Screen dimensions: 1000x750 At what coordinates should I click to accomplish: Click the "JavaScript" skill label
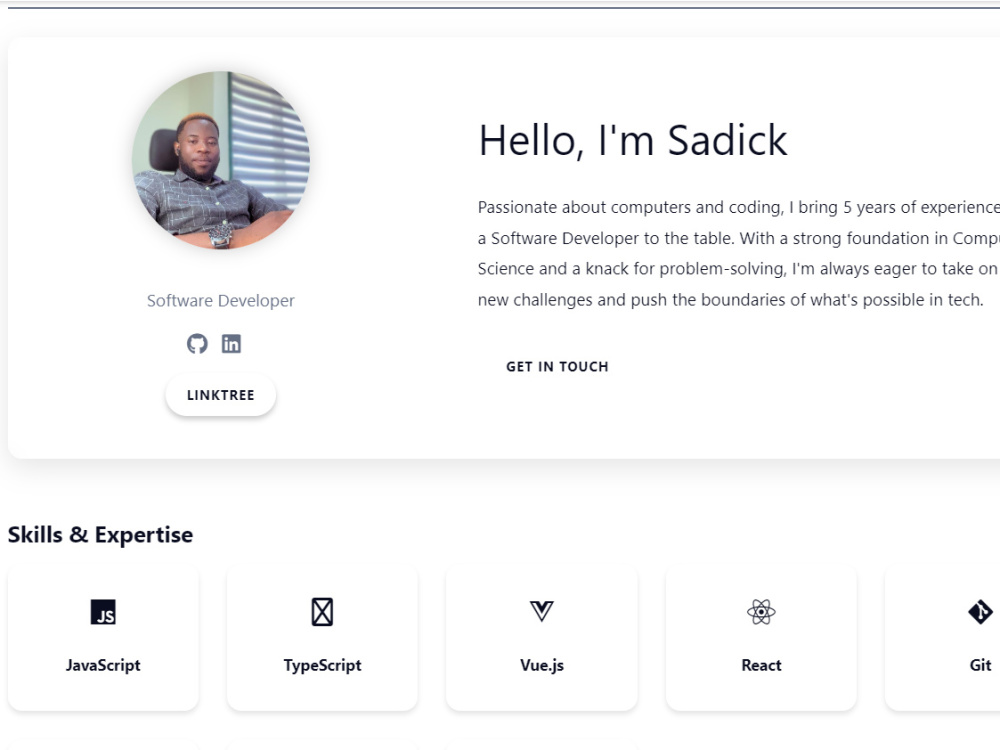click(x=103, y=665)
